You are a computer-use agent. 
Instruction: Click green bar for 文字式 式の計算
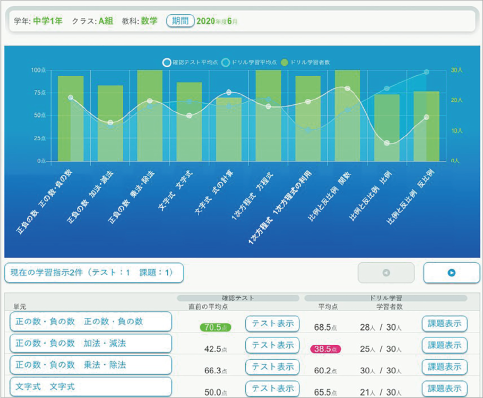coord(229,129)
